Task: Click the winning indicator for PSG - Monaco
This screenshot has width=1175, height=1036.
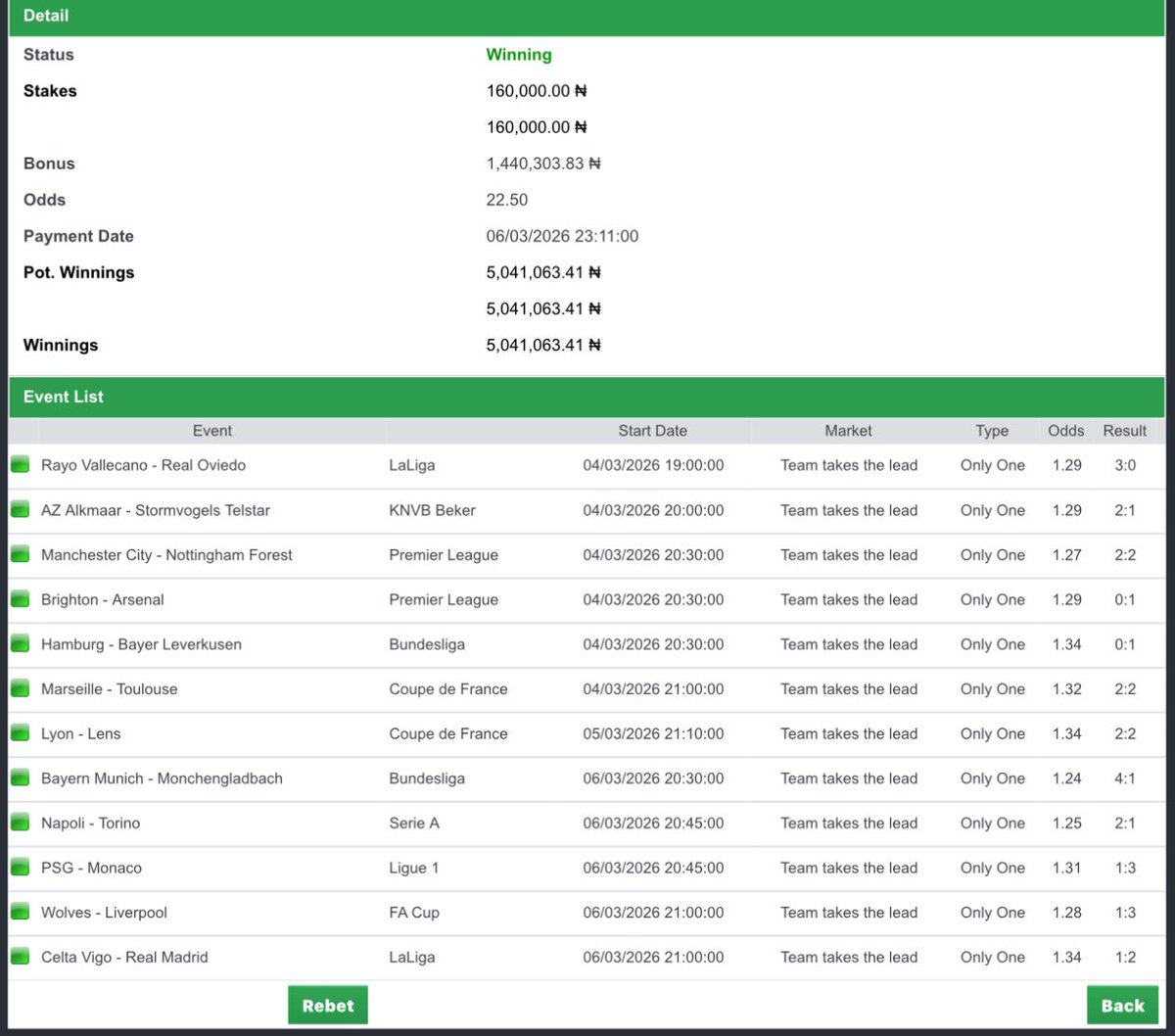Action: [20, 868]
